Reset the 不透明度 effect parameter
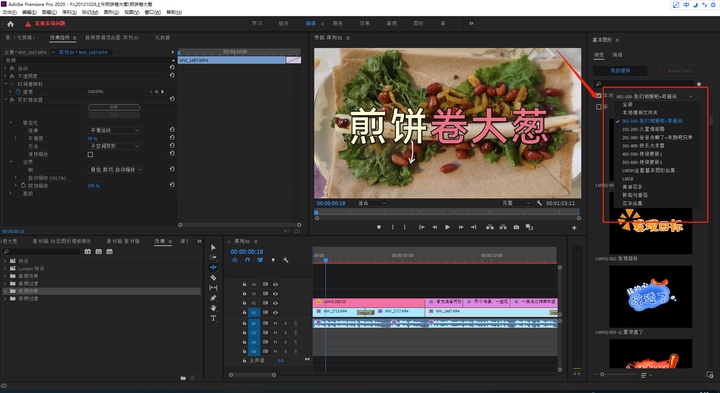 [x=172, y=75]
